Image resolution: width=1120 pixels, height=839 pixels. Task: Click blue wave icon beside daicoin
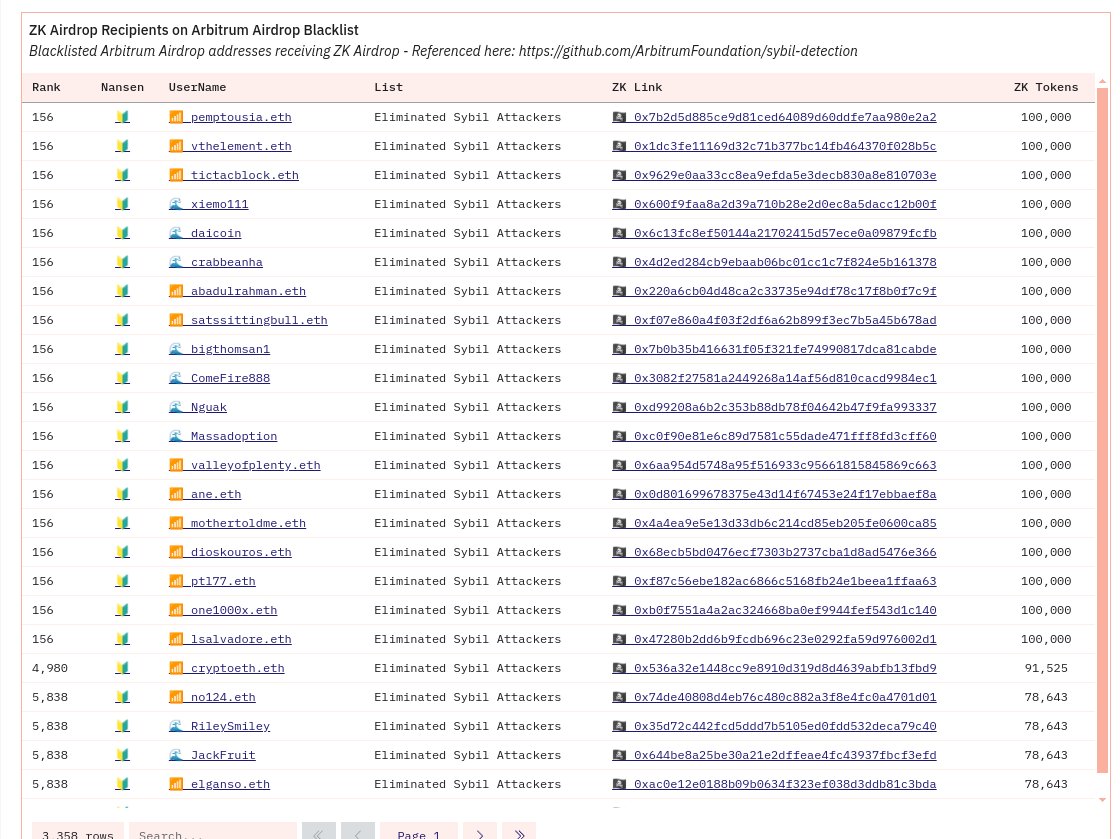(176, 233)
